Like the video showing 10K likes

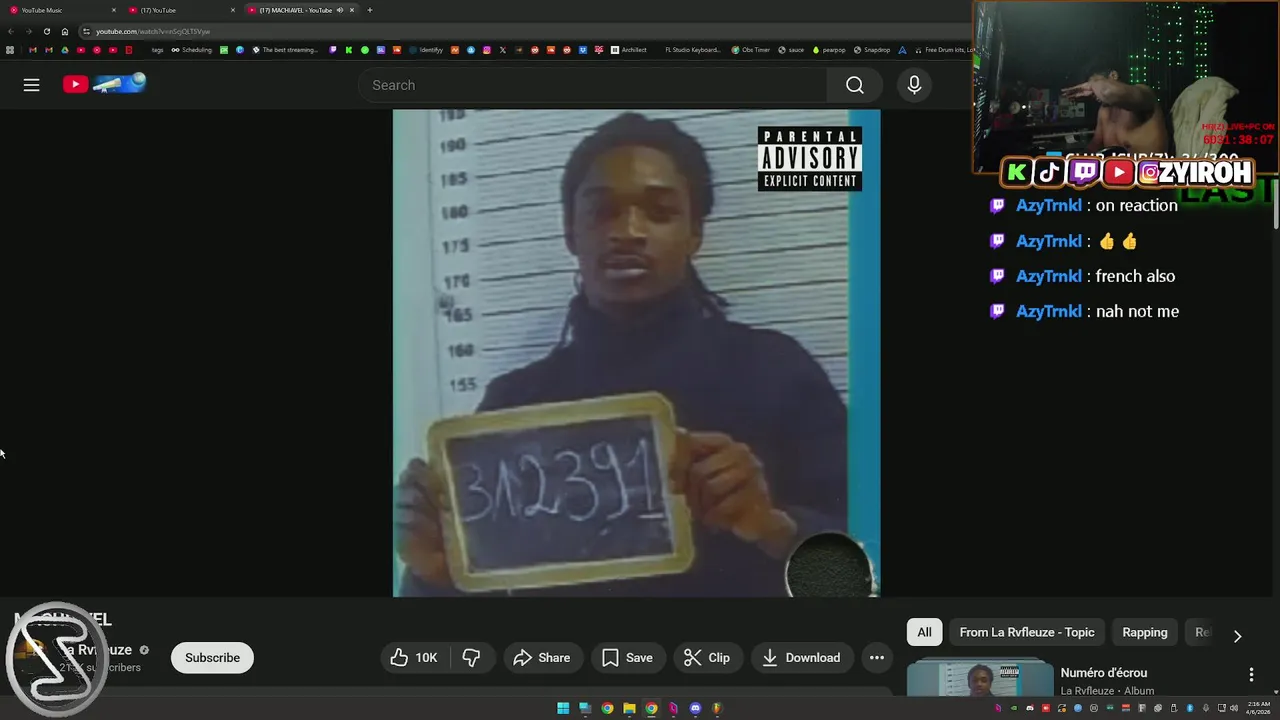click(414, 657)
